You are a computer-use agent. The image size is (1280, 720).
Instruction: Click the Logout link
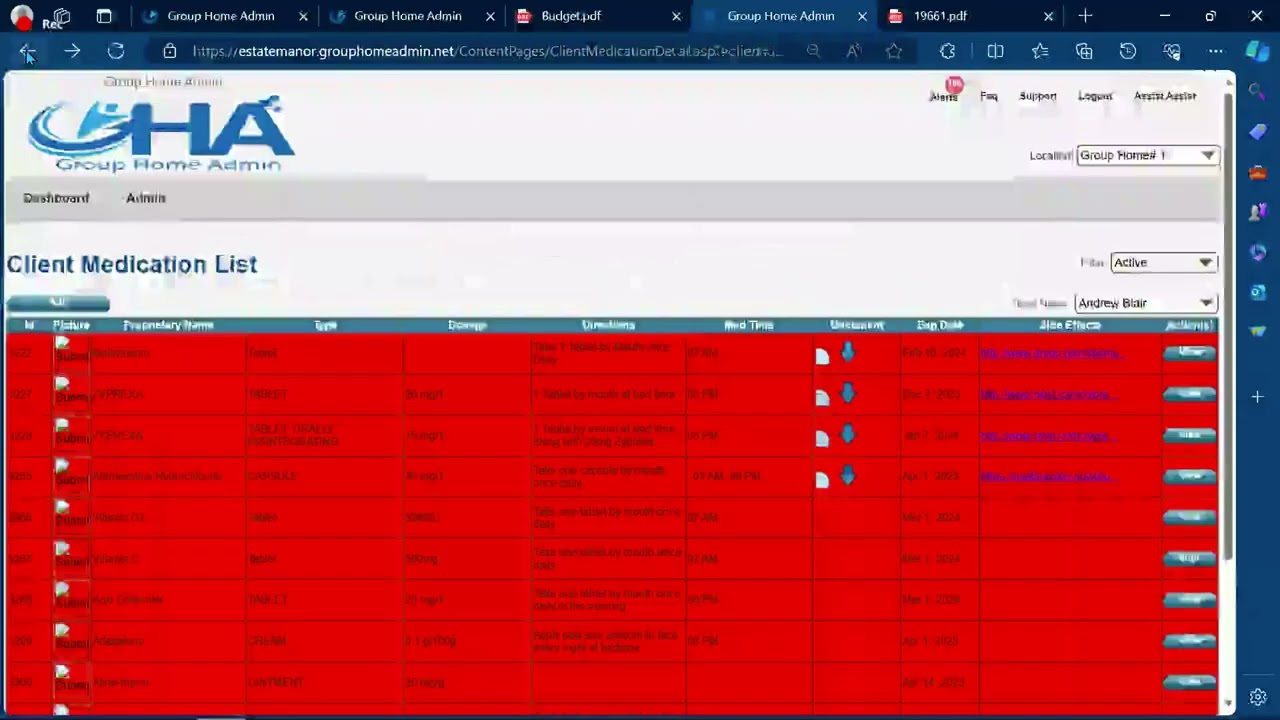[x=1095, y=96]
